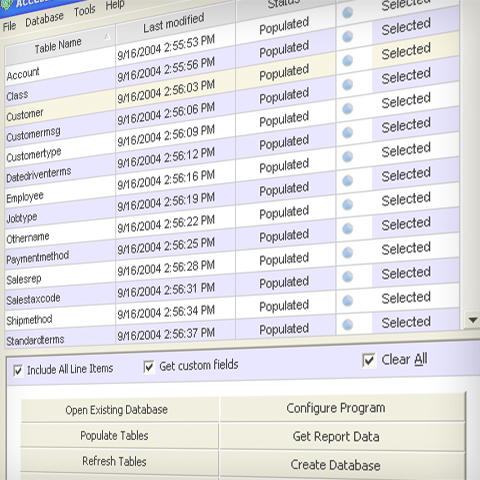Open the Help menu
Screen dimensions: 480x480
(x=115, y=4)
